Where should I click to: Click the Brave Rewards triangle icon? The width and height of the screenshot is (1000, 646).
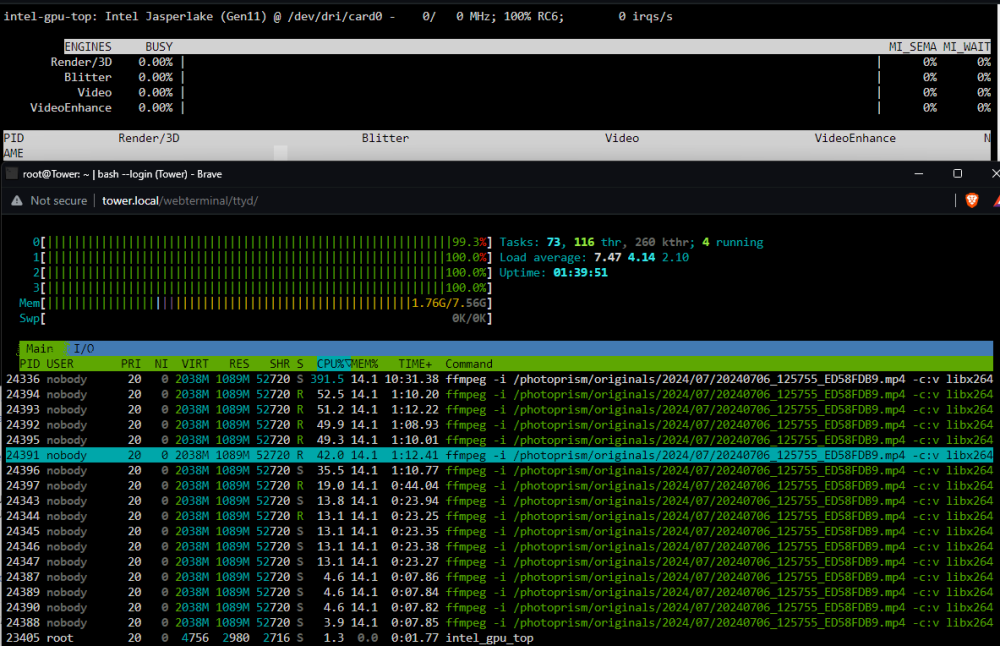click(x=997, y=201)
